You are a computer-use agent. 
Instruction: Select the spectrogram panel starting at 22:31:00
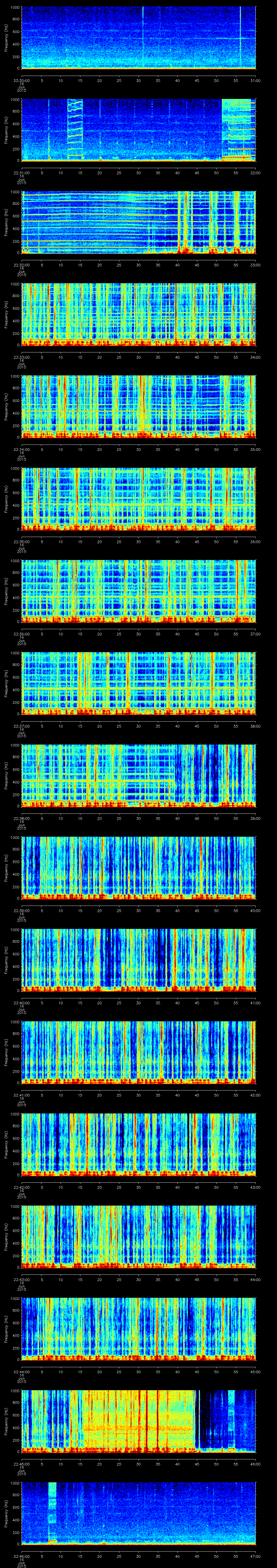click(x=139, y=130)
